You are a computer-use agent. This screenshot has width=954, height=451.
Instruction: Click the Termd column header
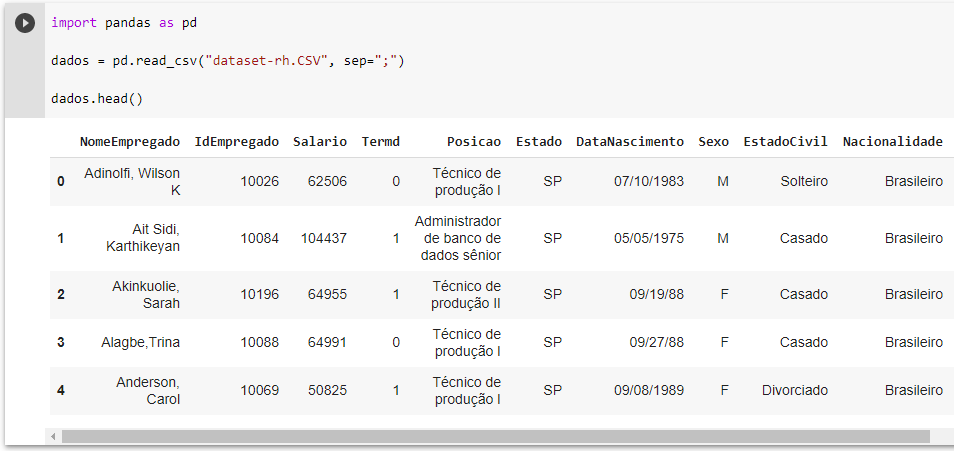coord(380,141)
